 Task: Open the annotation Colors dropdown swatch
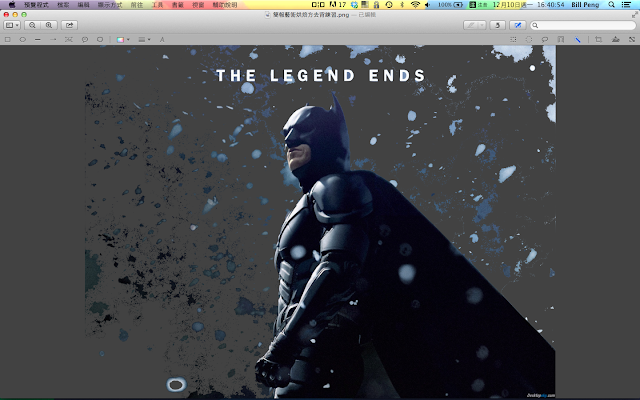pyautogui.click(x=123, y=40)
